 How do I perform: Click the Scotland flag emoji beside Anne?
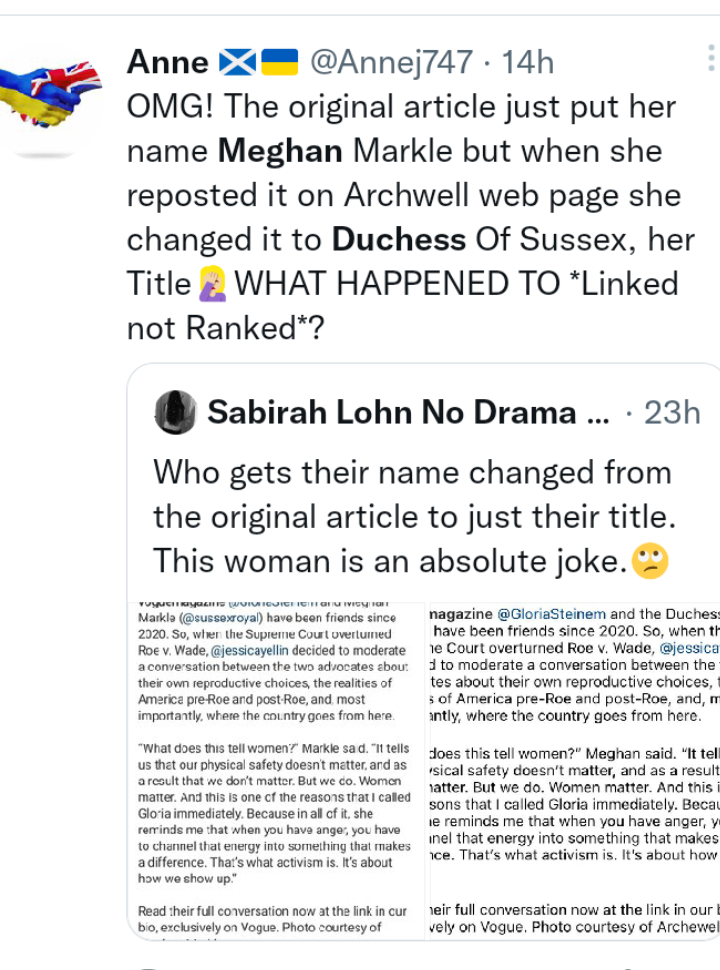(239, 63)
